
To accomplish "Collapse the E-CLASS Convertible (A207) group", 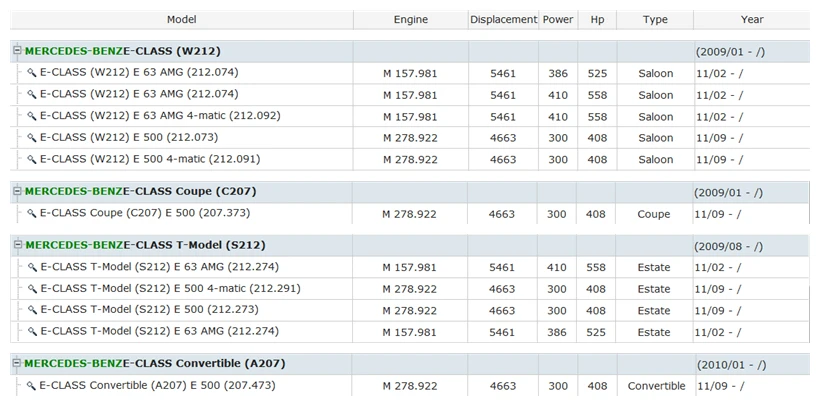I will pos(17,363).
